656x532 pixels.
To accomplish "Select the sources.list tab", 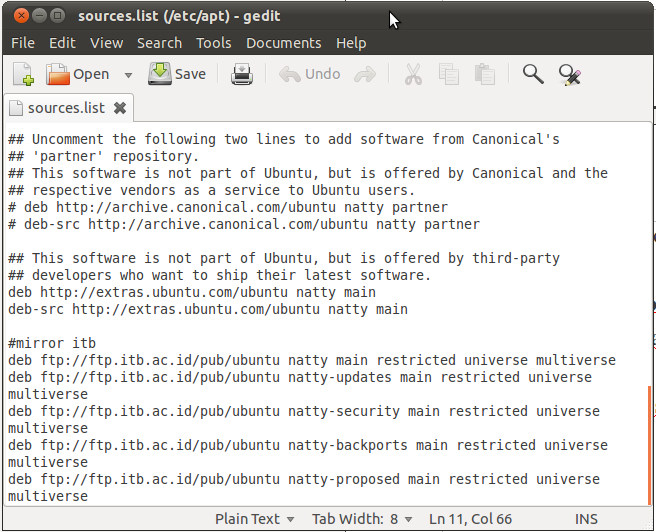I will point(66,108).
